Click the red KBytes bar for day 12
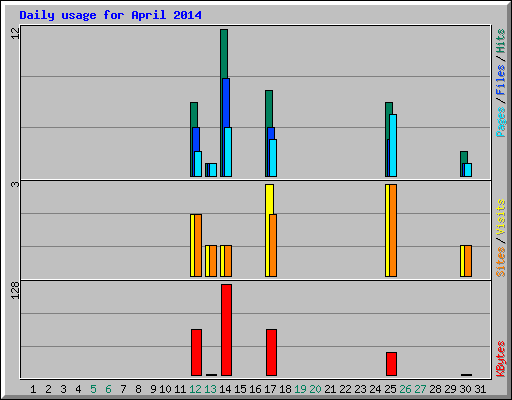This screenshot has width=512, height=400. pyautogui.click(x=196, y=352)
